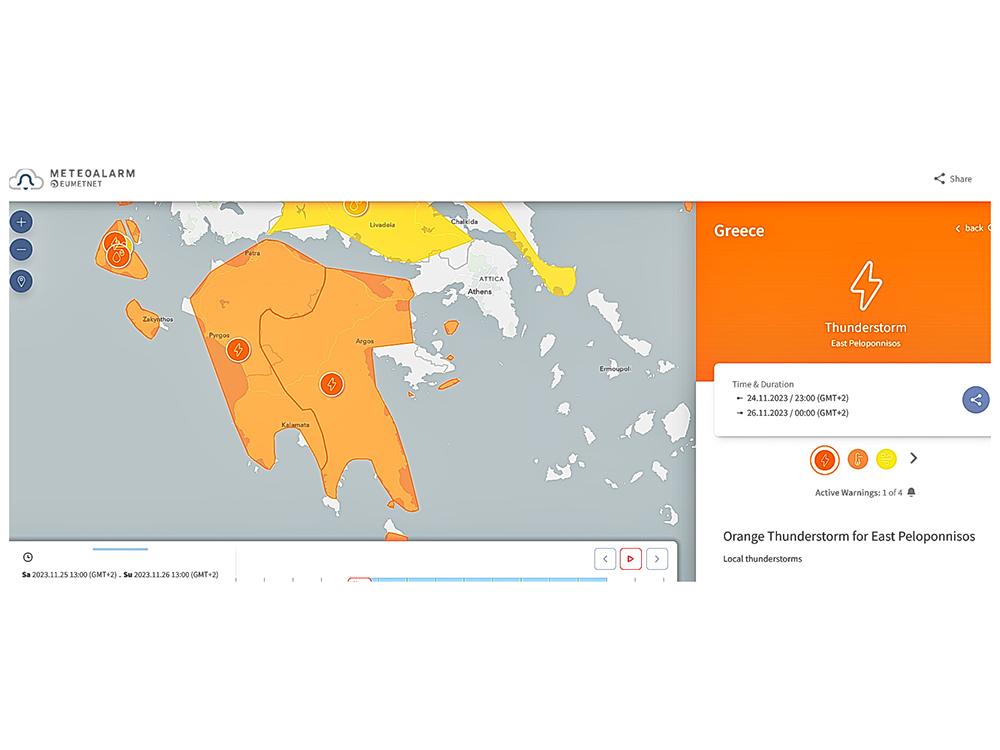This screenshot has height=750, width=1000.
Task: Click the blue share button in duration card
Action: [x=976, y=400]
